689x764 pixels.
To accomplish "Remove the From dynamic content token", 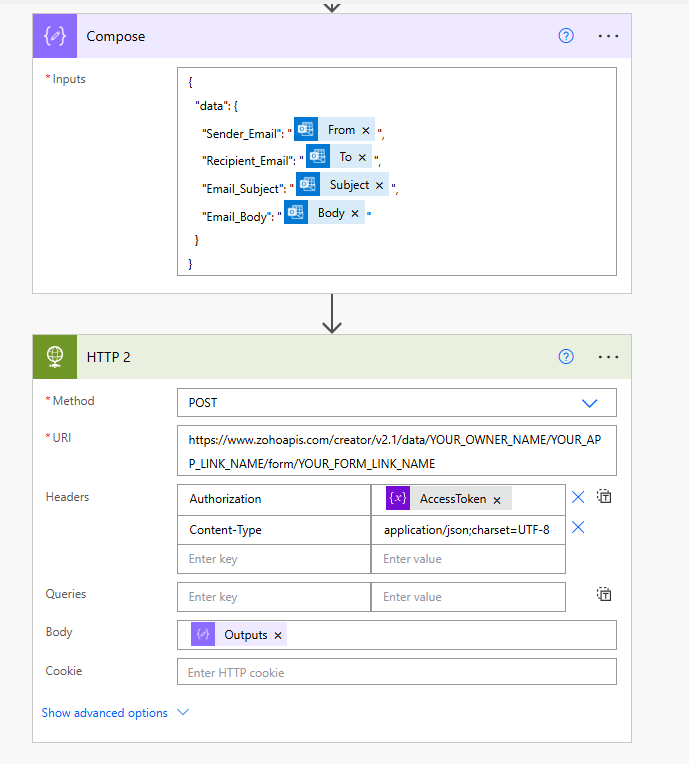I will pos(365,130).
